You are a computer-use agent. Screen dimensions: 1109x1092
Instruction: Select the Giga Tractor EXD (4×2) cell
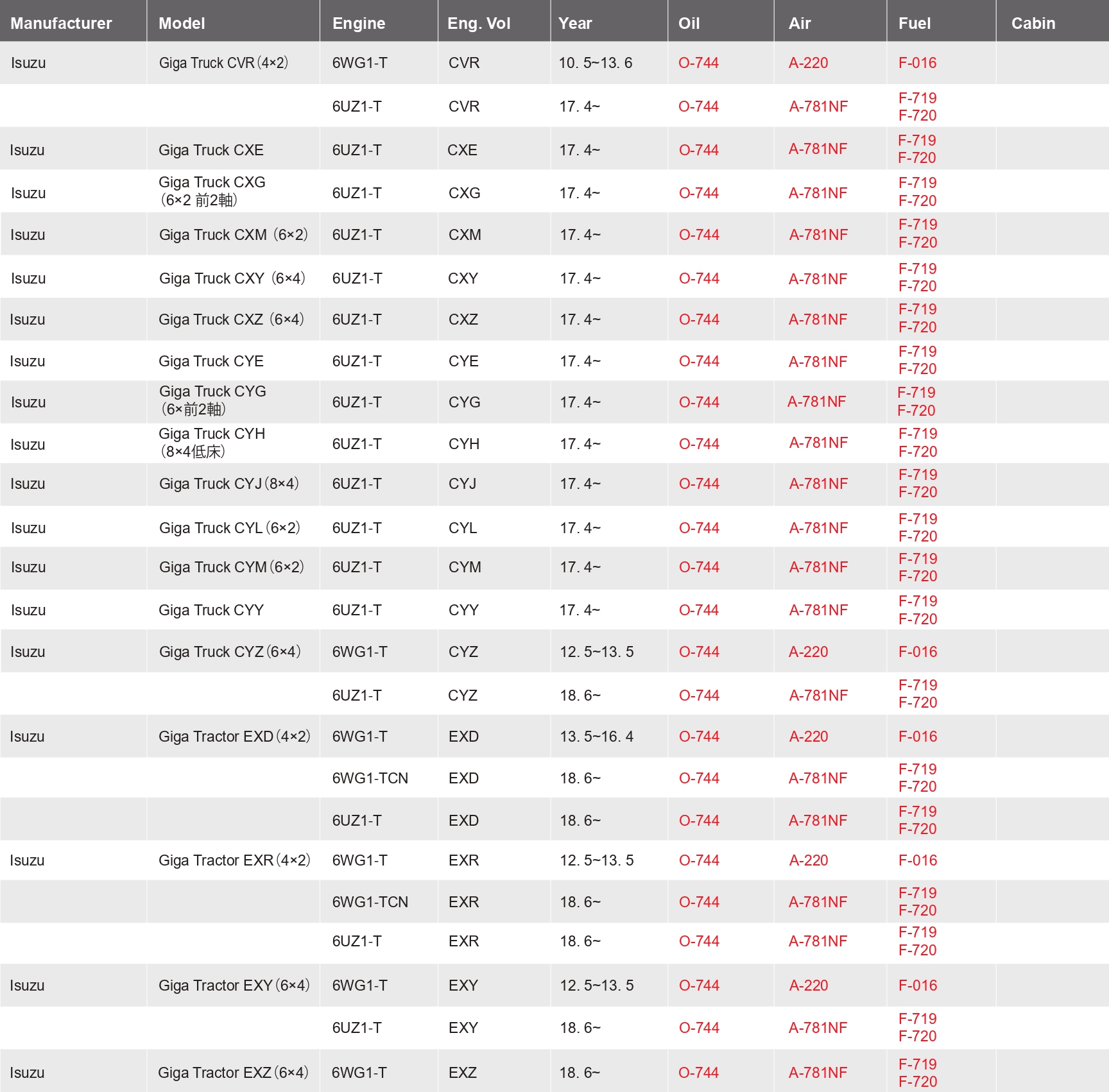(235, 737)
